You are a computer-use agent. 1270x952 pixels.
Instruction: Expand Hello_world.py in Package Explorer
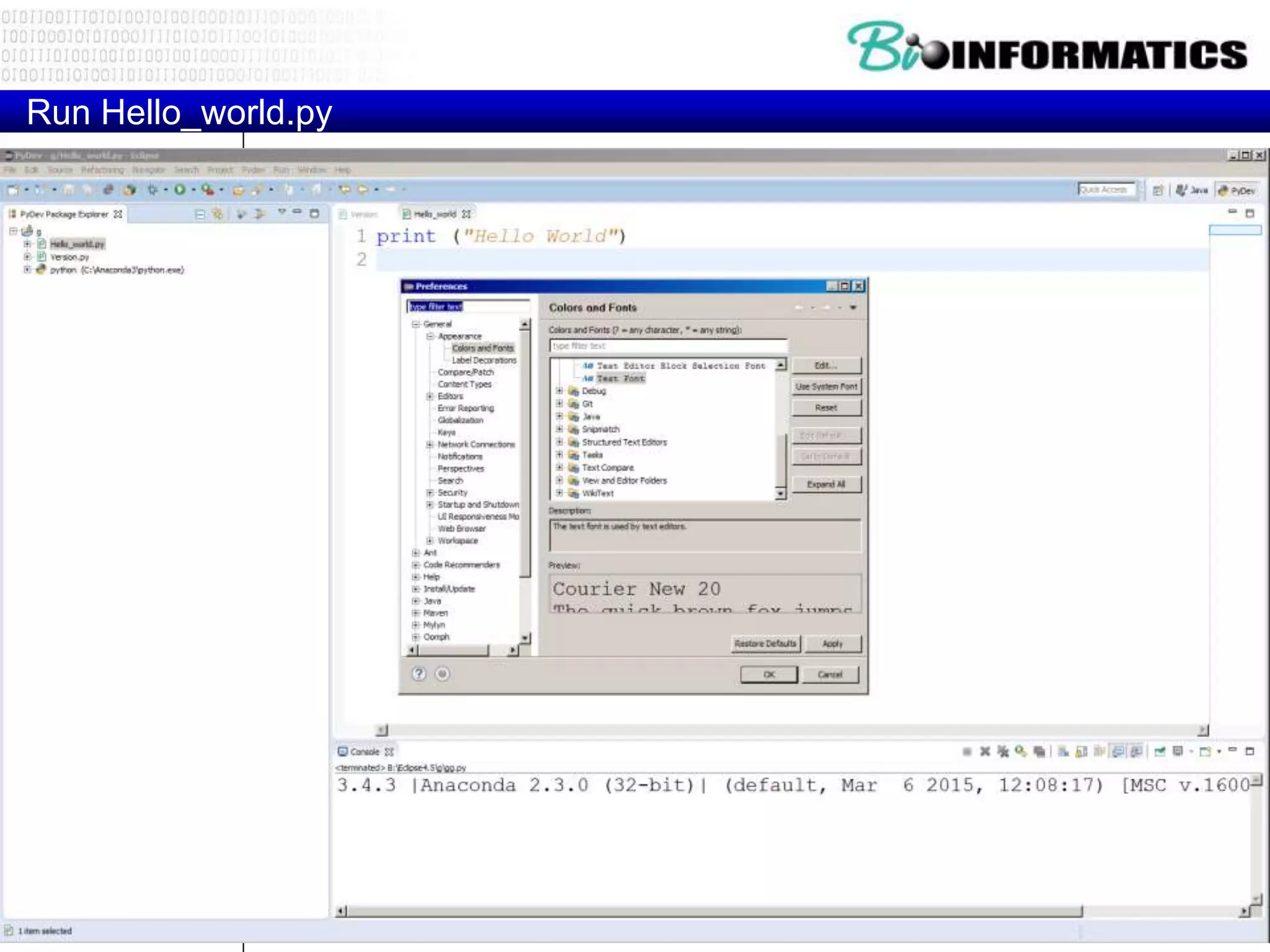coord(27,244)
